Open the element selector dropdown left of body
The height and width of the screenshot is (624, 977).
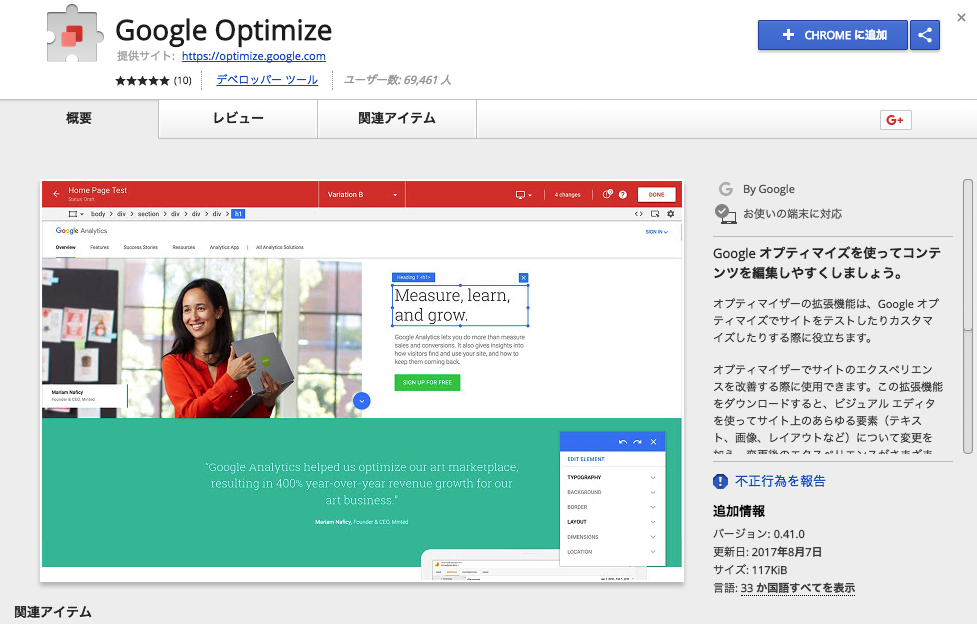click(x=75, y=214)
